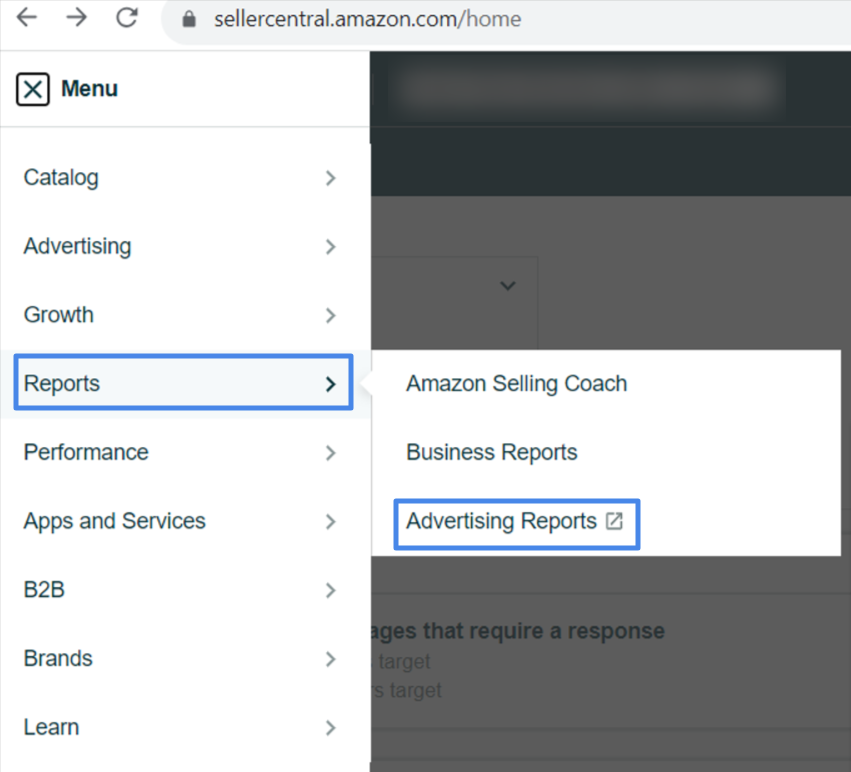Expand the Growth submenu chevron
Viewport: 851px width, 772px height.
[x=331, y=315]
